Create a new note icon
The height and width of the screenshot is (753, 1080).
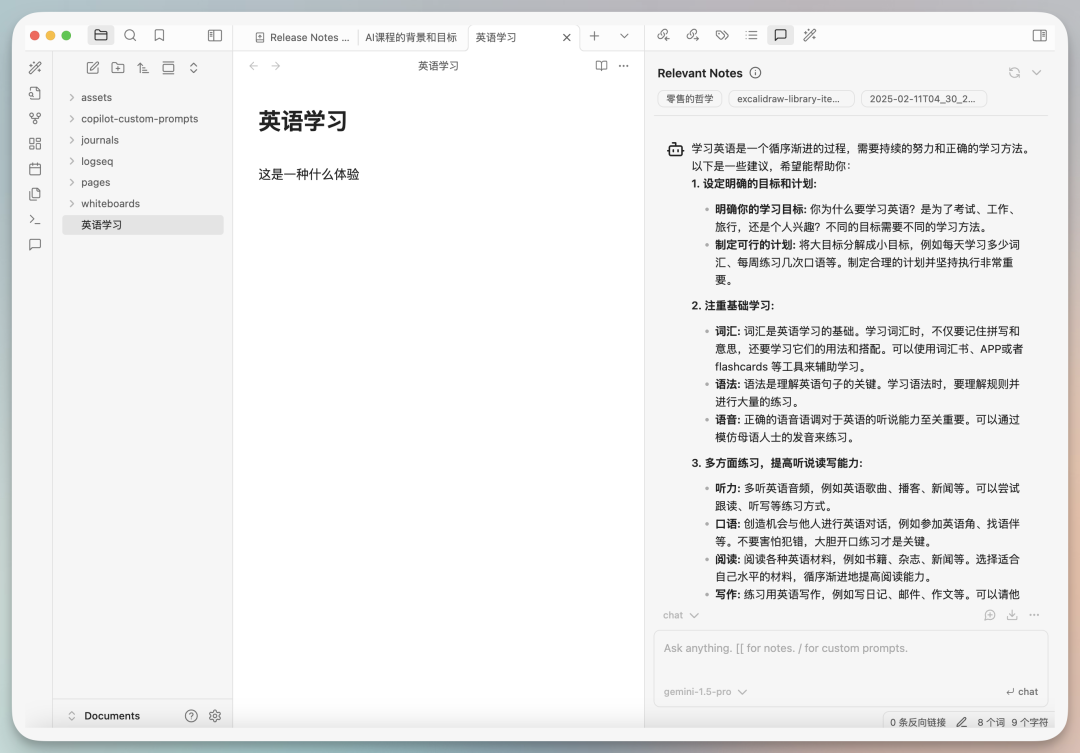tap(92, 68)
